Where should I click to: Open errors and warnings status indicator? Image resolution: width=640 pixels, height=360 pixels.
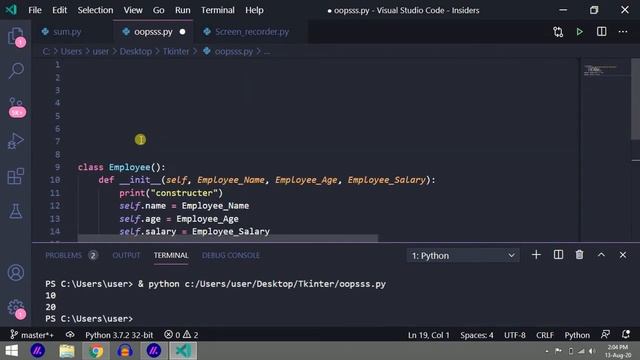pos(181,335)
